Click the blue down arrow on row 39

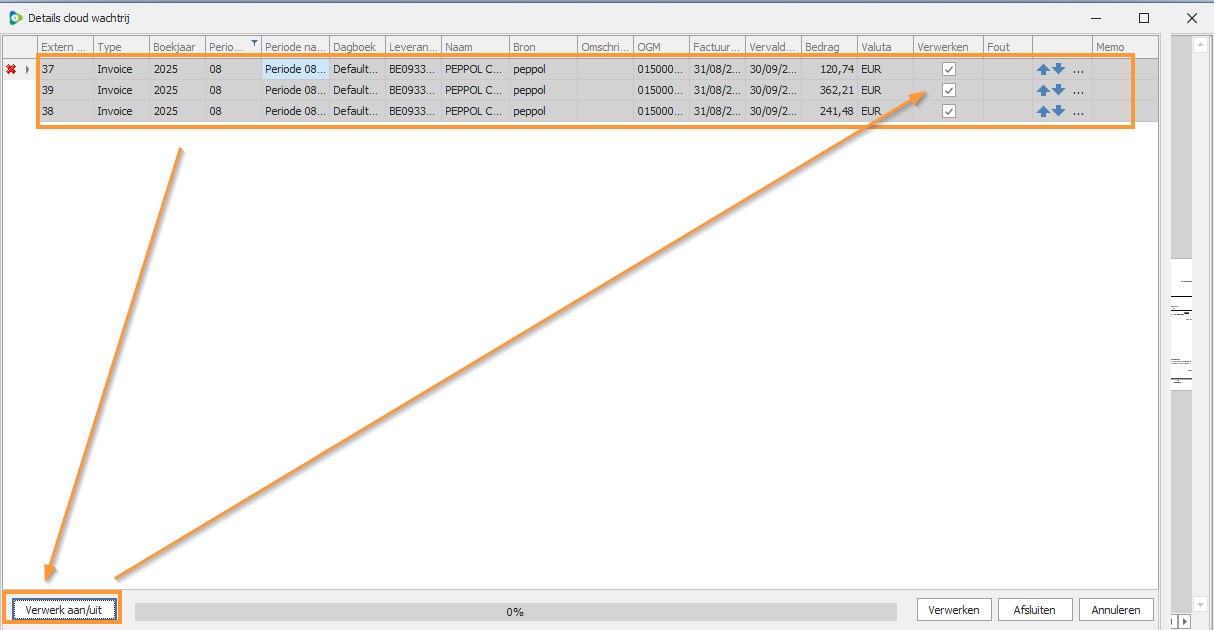point(1058,90)
